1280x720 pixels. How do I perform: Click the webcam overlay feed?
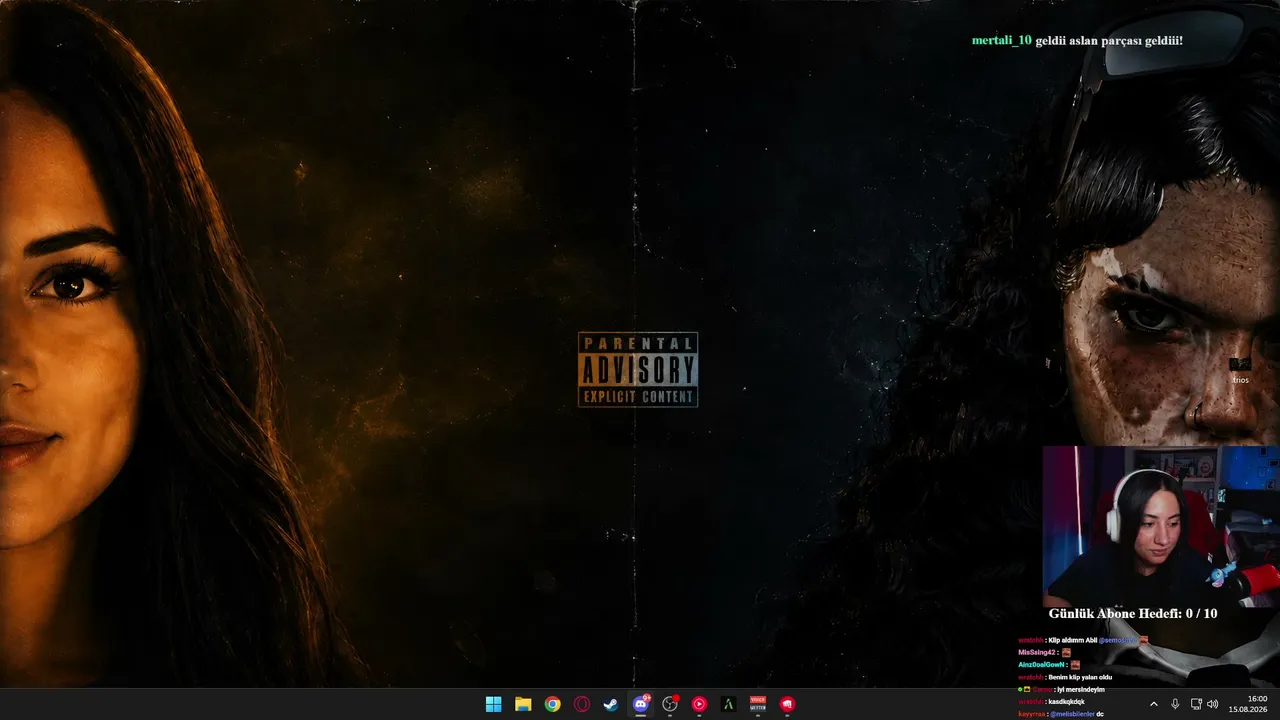tap(1161, 526)
